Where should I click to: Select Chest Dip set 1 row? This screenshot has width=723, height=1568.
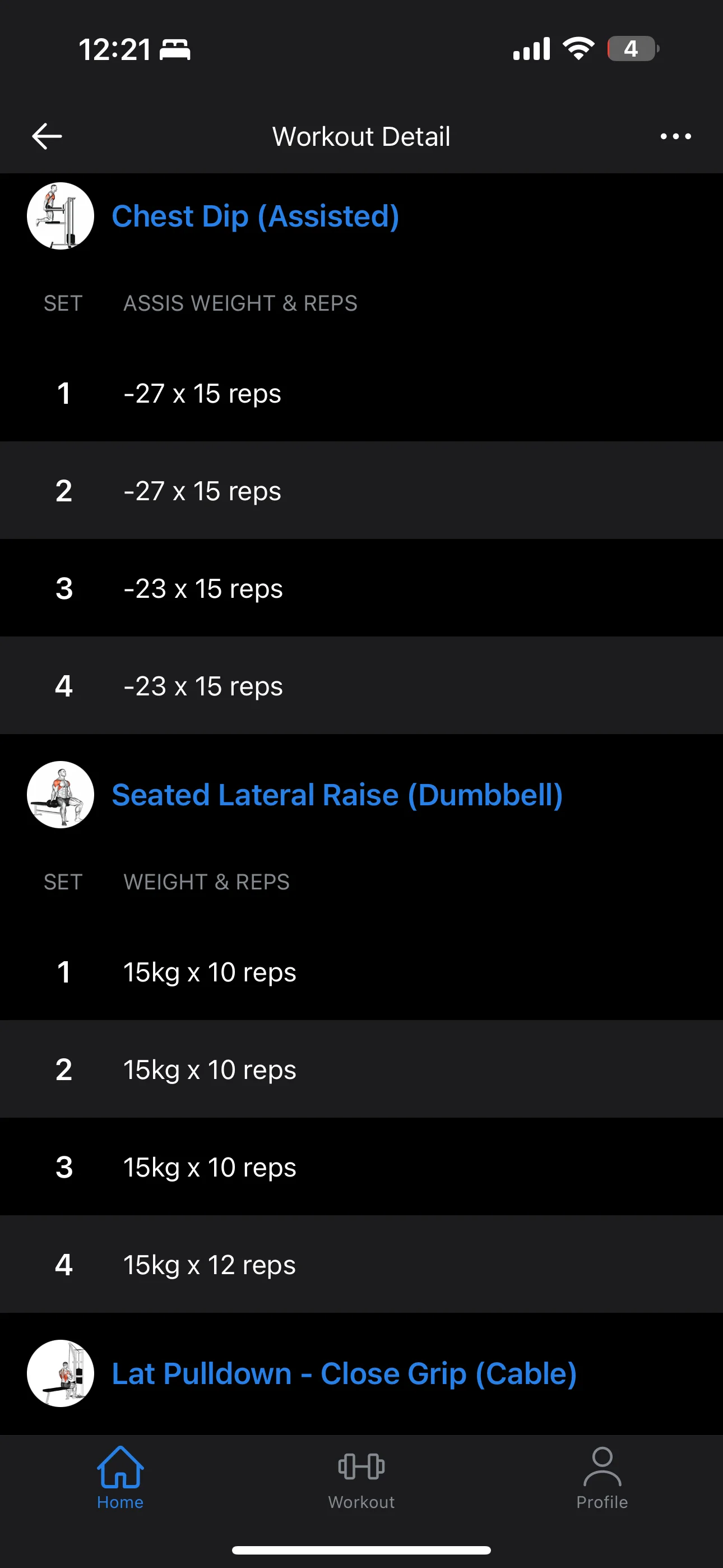click(x=361, y=393)
